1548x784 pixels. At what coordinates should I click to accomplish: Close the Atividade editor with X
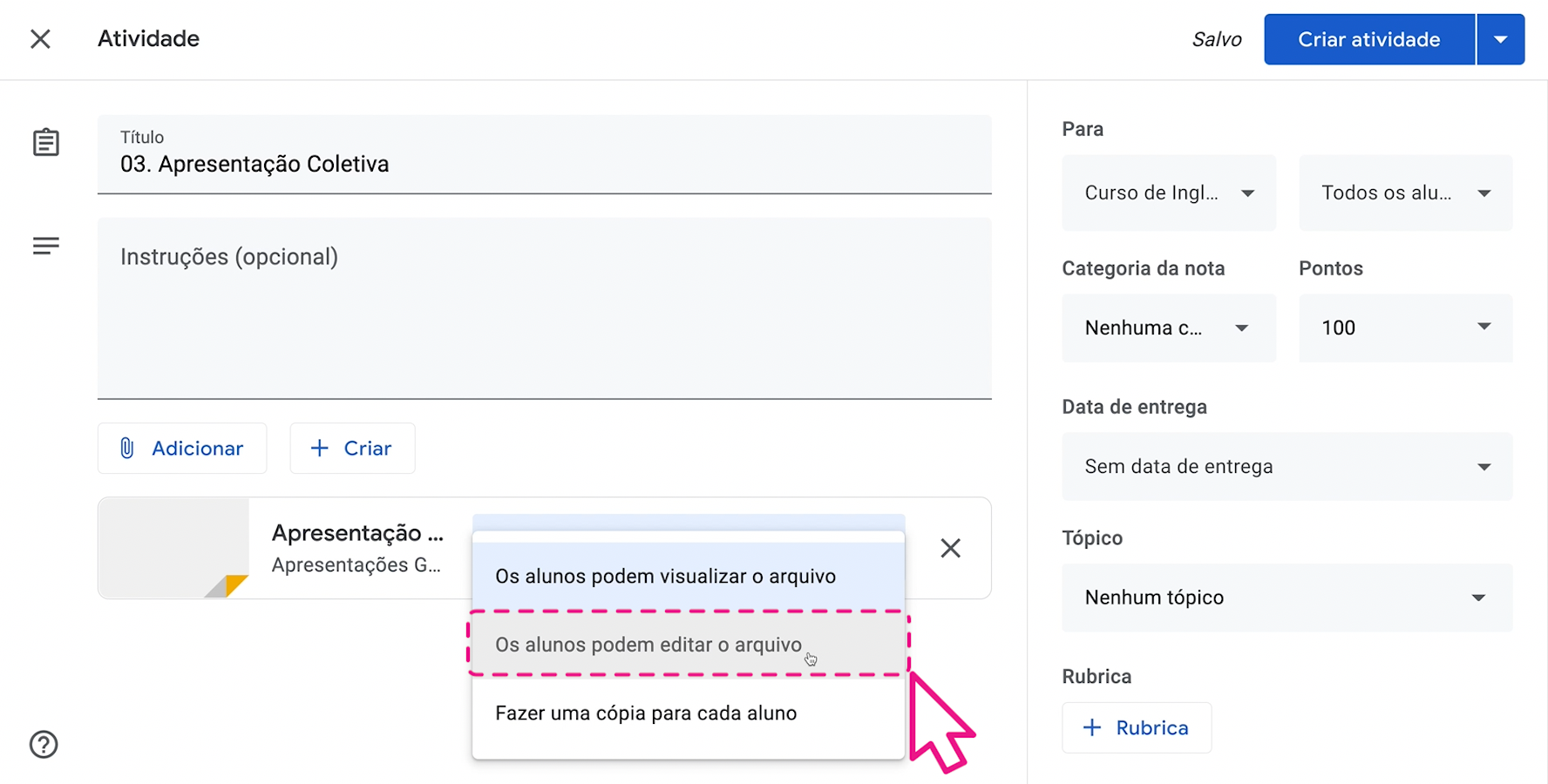click(x=40, y=39)
